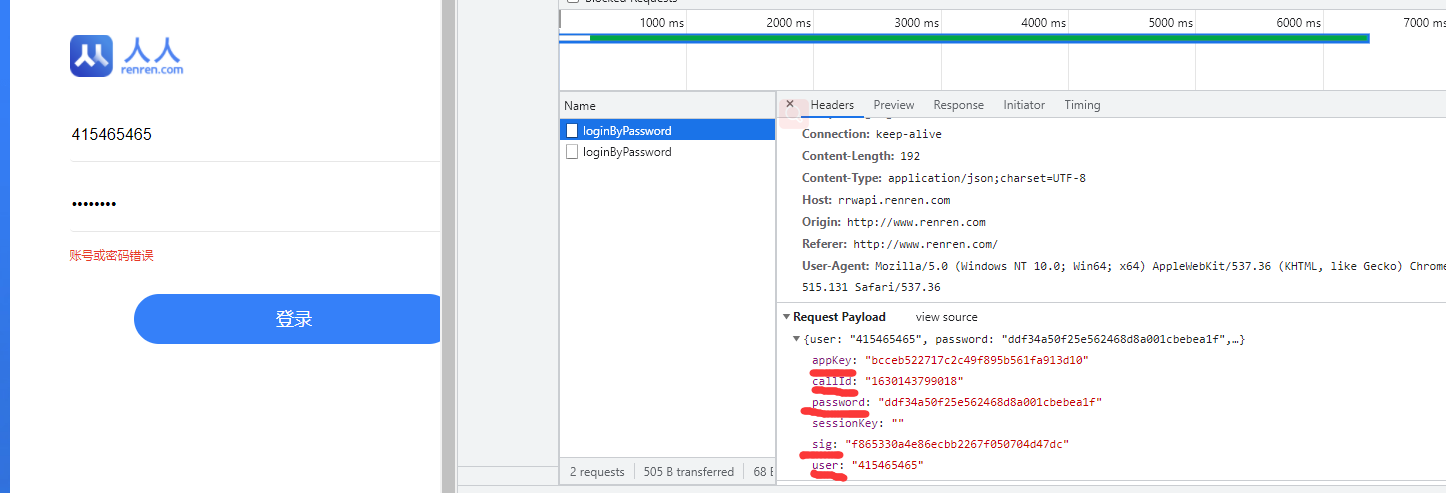Image resolution: width=1446 pixels, height=493 pixels.
Task: Click the Origin header value
Action: pos(916,222)
